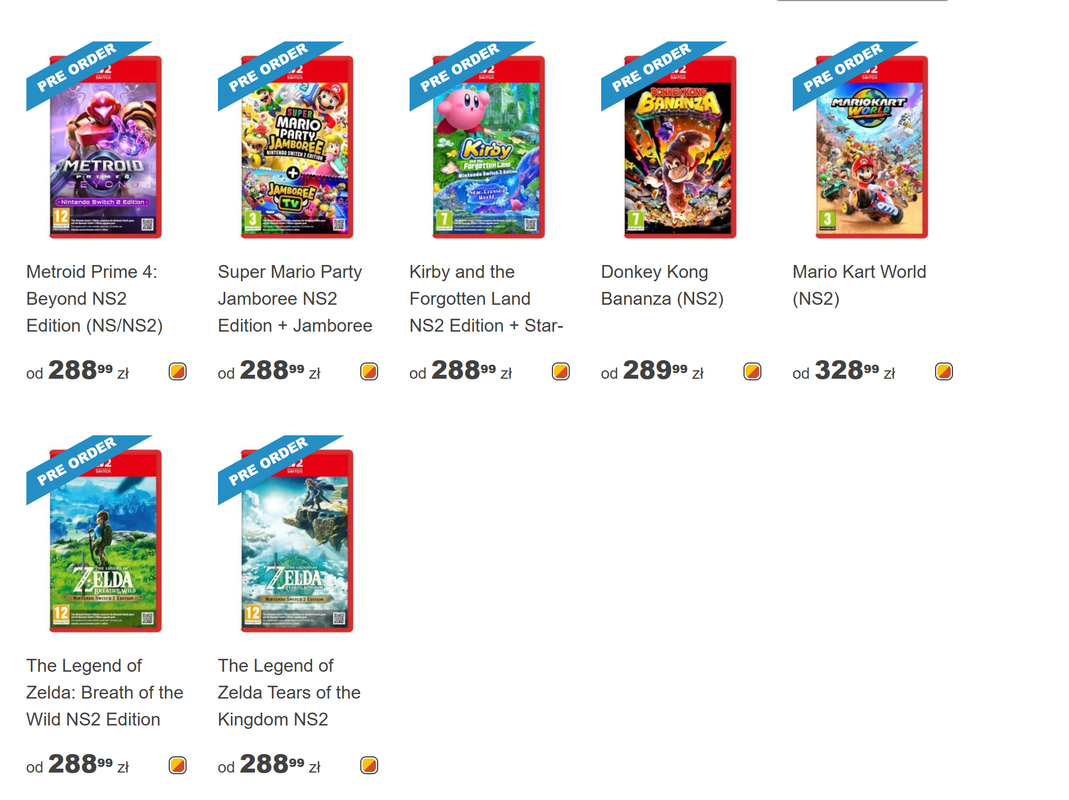Click the orange badge icon beside Donkey Kong Bananza price

tap(753, 372)
